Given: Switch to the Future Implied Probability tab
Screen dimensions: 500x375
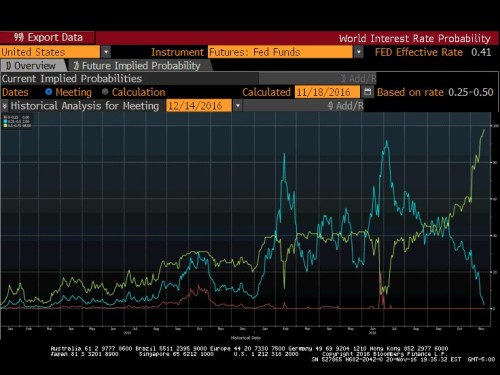Looking at the screenshot, I should point(139,66).
